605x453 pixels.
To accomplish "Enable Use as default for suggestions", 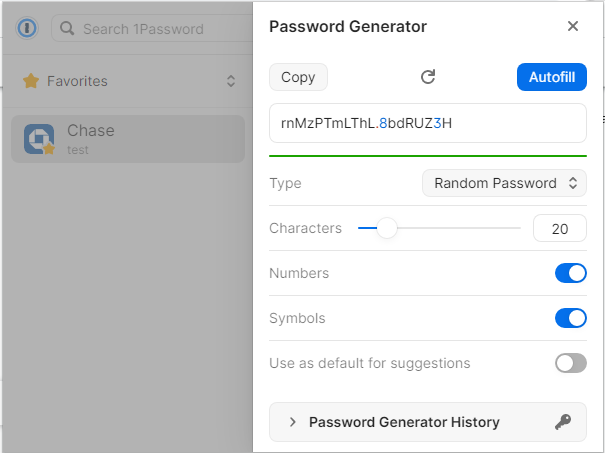I will pyautogui.click(x=570, y=363).
